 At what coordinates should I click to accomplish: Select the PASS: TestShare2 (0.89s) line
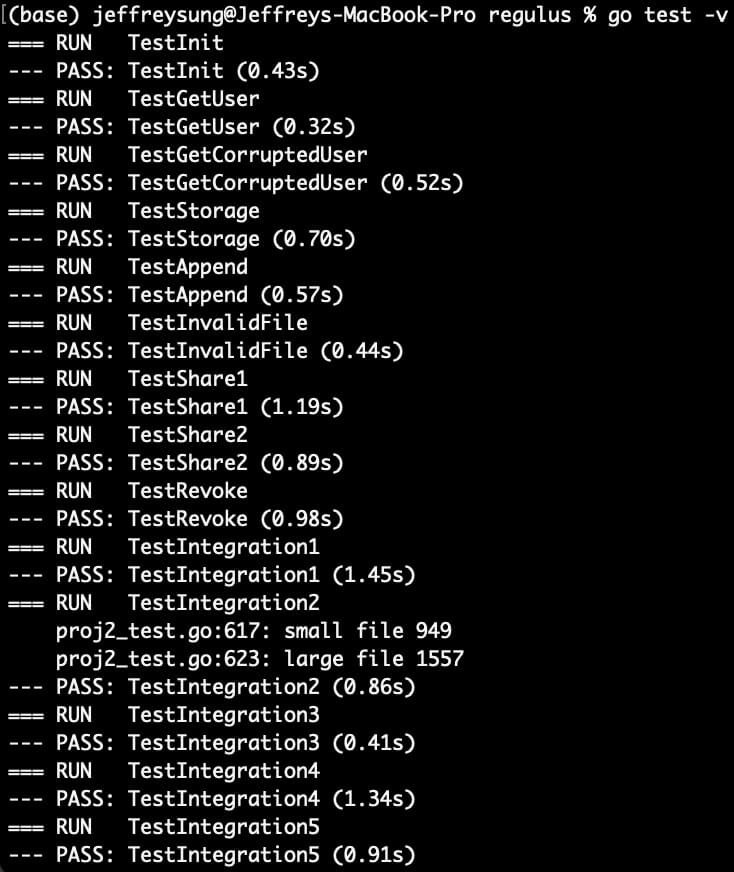click(176, 463)
